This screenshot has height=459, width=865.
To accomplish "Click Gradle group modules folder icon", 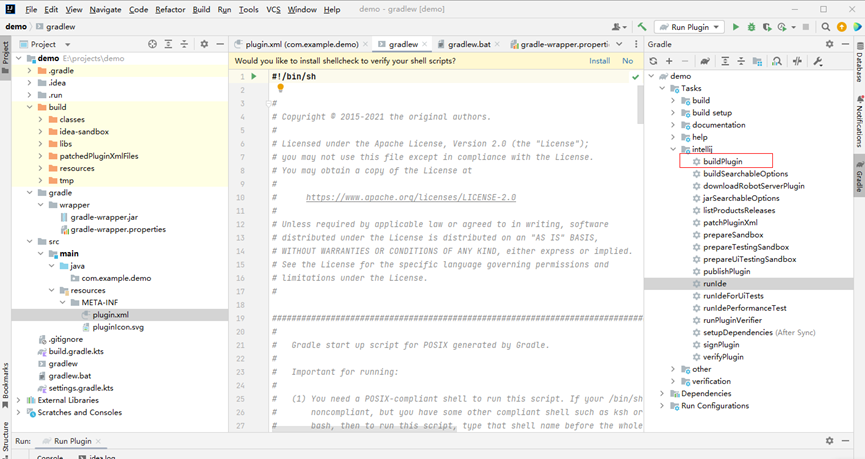I will click(x=757, y=61).
